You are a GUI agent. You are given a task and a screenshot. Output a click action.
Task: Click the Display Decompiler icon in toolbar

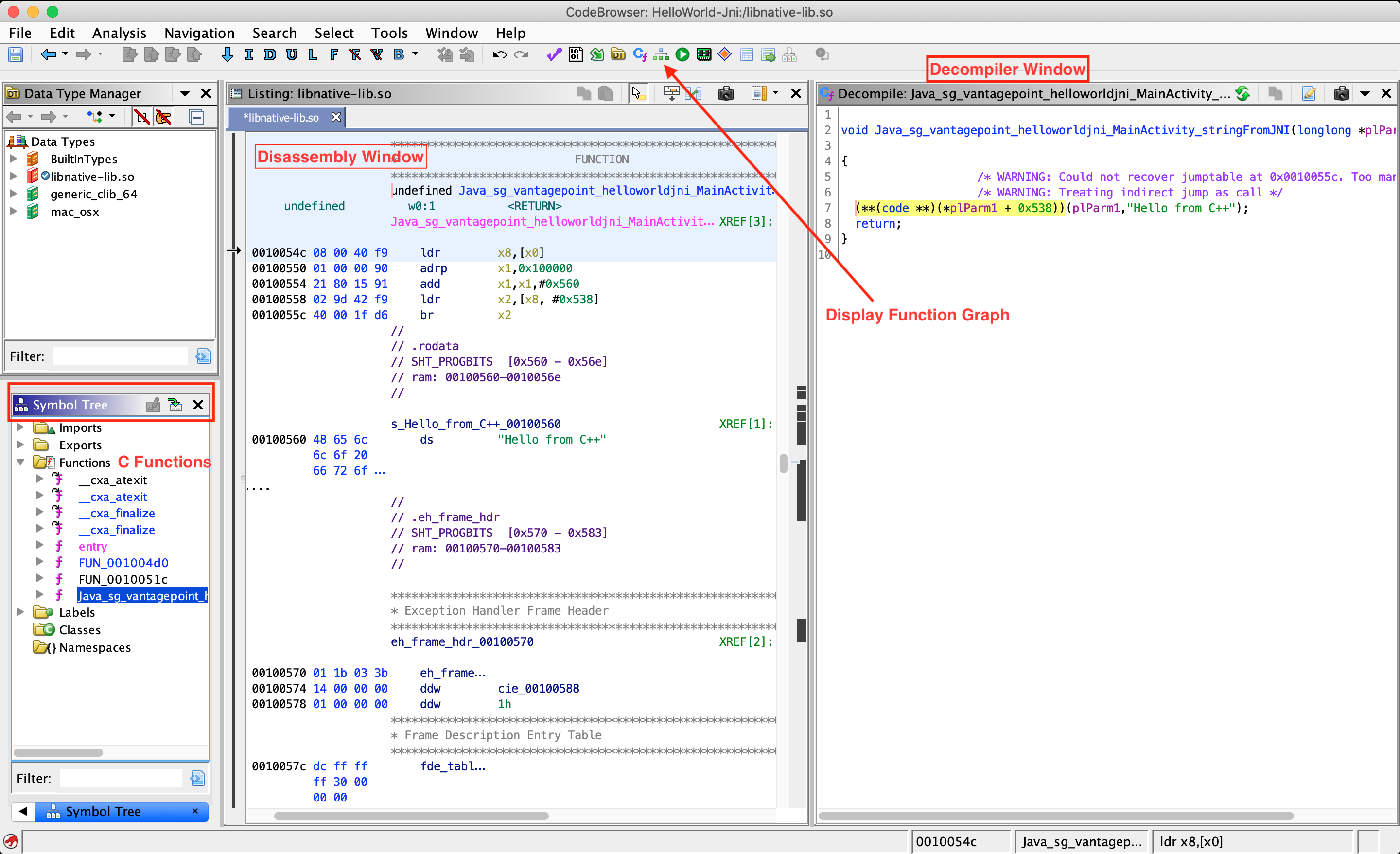pyautogui.click(x=640, y=54)
